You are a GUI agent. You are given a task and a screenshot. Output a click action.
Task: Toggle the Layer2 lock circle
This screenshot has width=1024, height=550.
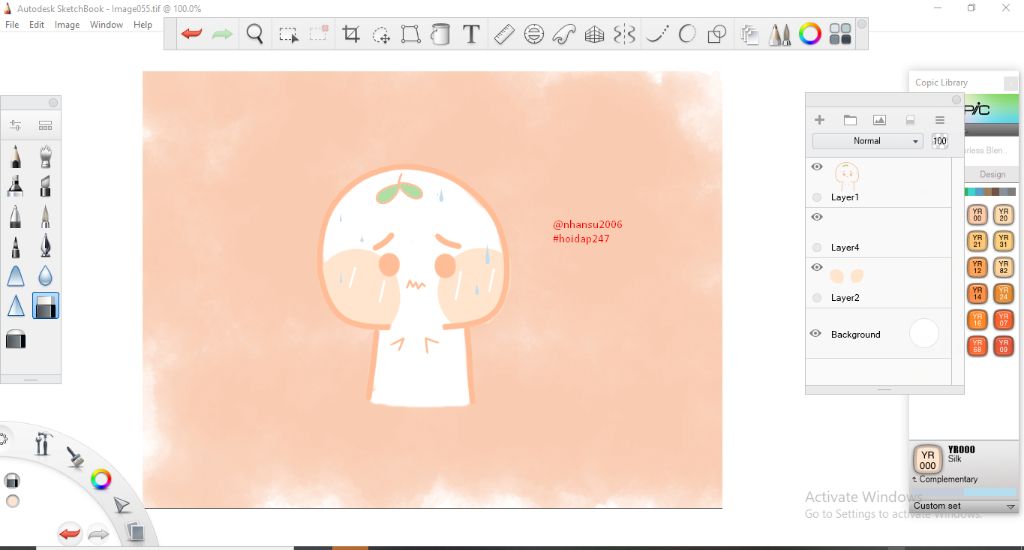816,298
